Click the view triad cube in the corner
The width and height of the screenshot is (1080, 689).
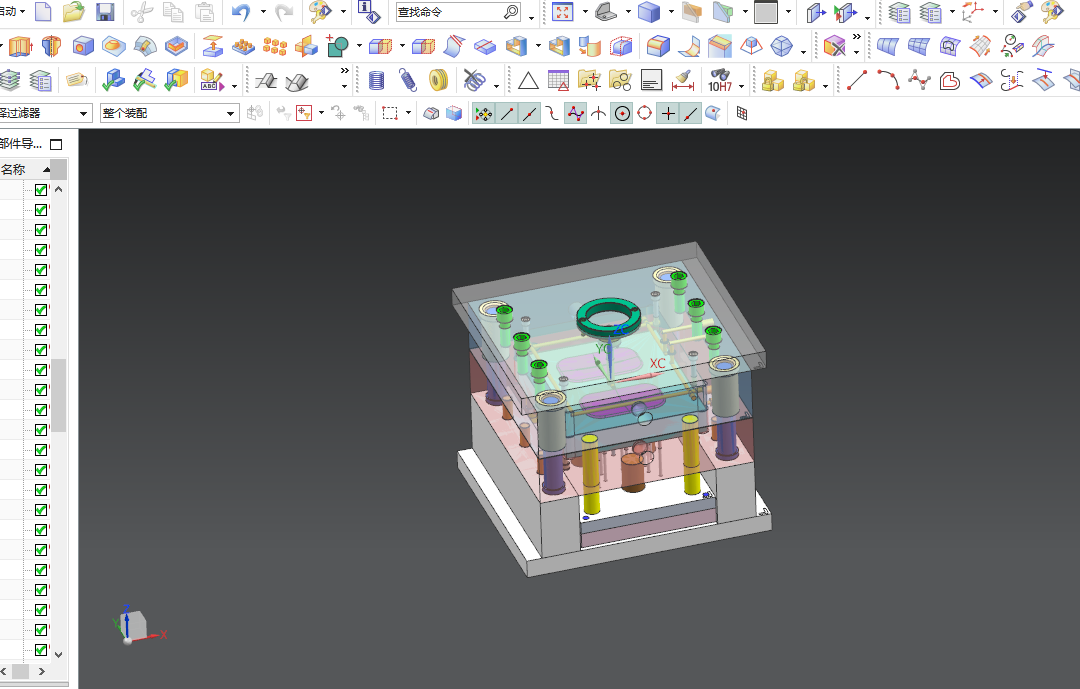tap(132, 626)
